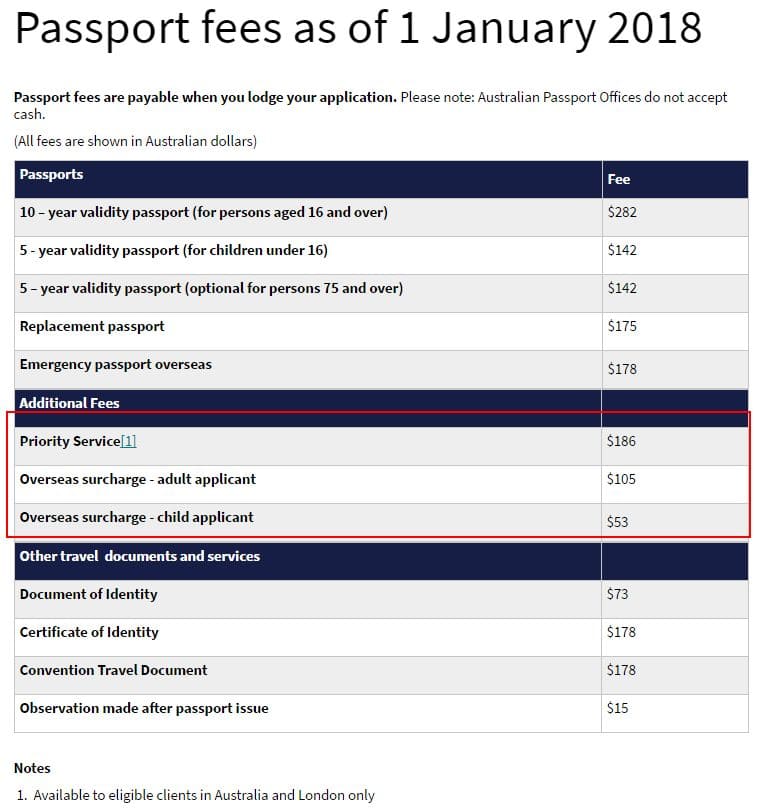Select Overseas surcharge - child applicant row
The height and width of the screenshot is (811, 764).
tap(381, 521)
